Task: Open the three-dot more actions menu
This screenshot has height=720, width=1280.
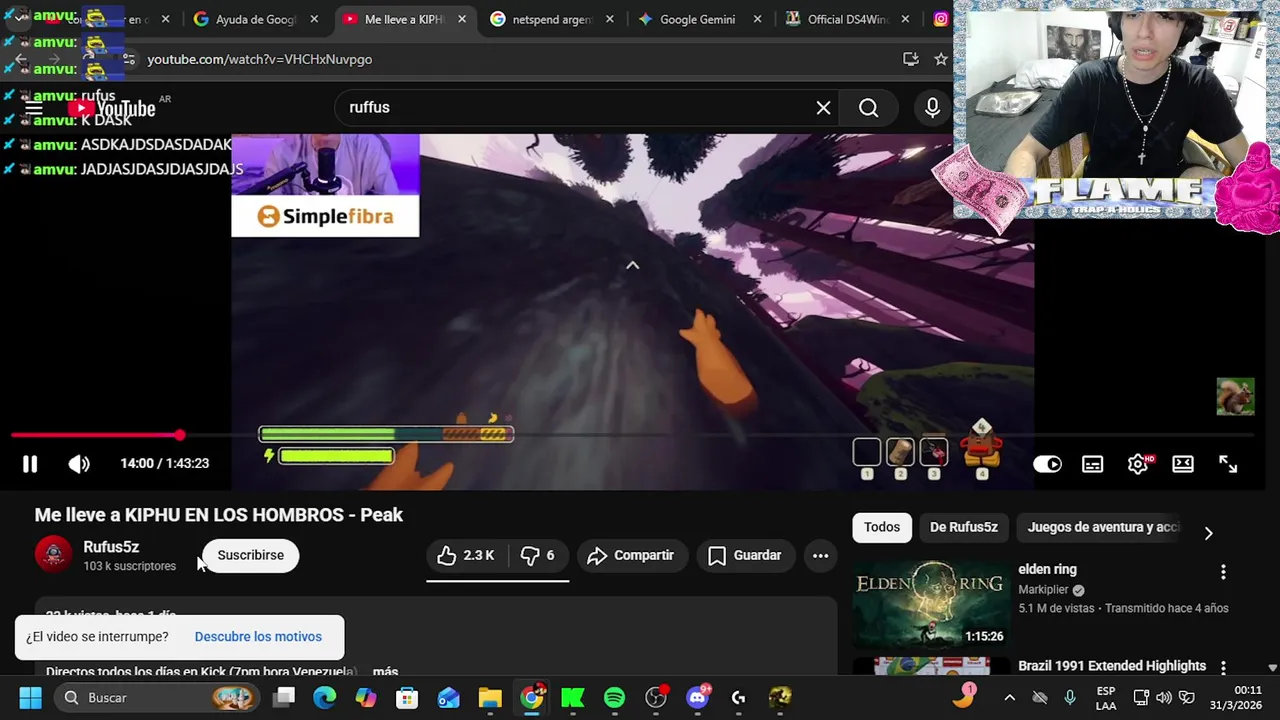Action: coord(820,555)
